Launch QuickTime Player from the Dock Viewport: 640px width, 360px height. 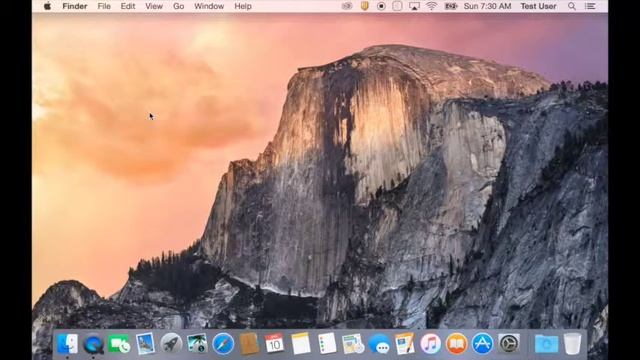pos(93,344)
